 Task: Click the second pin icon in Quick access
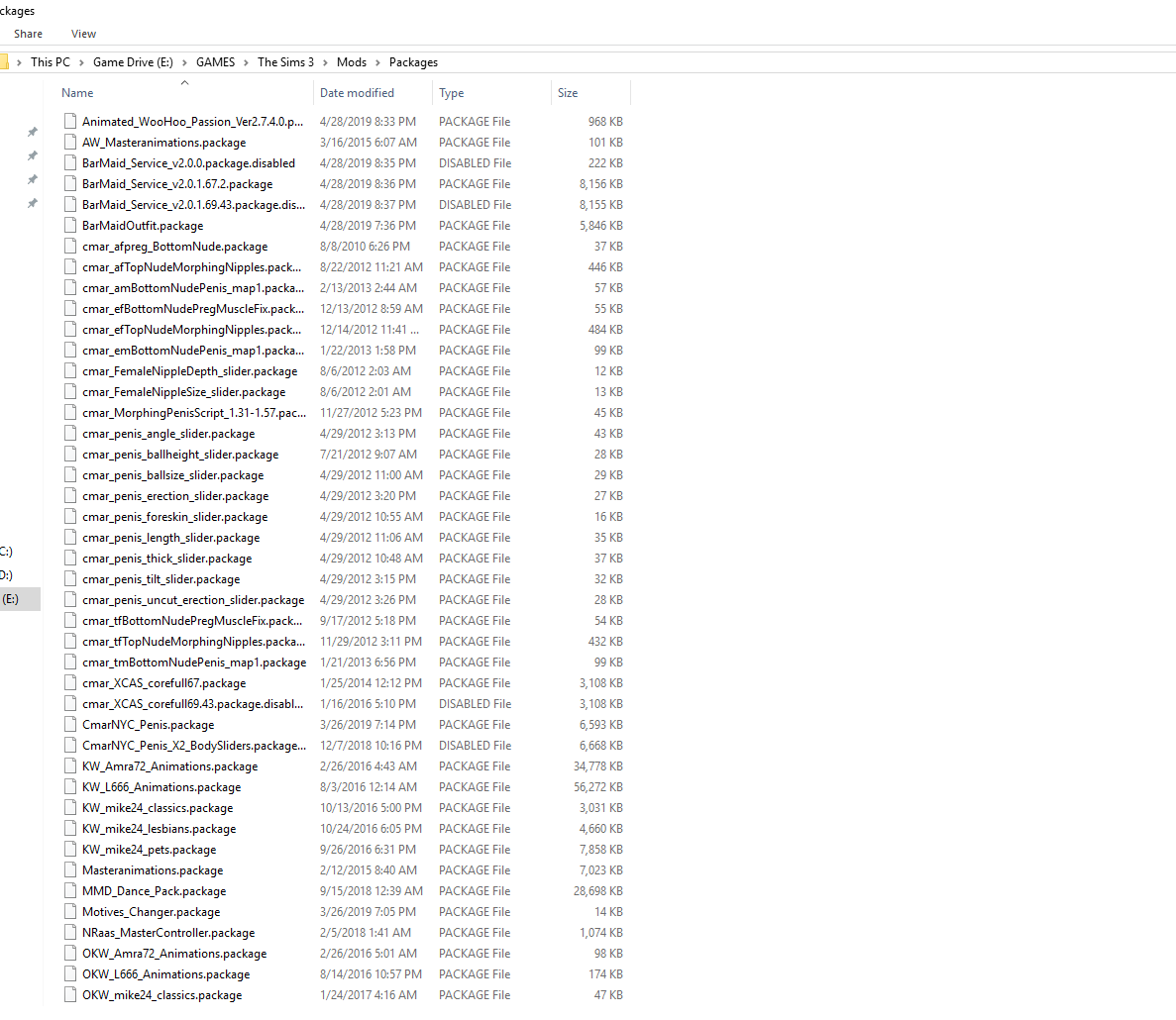(33, 155)
